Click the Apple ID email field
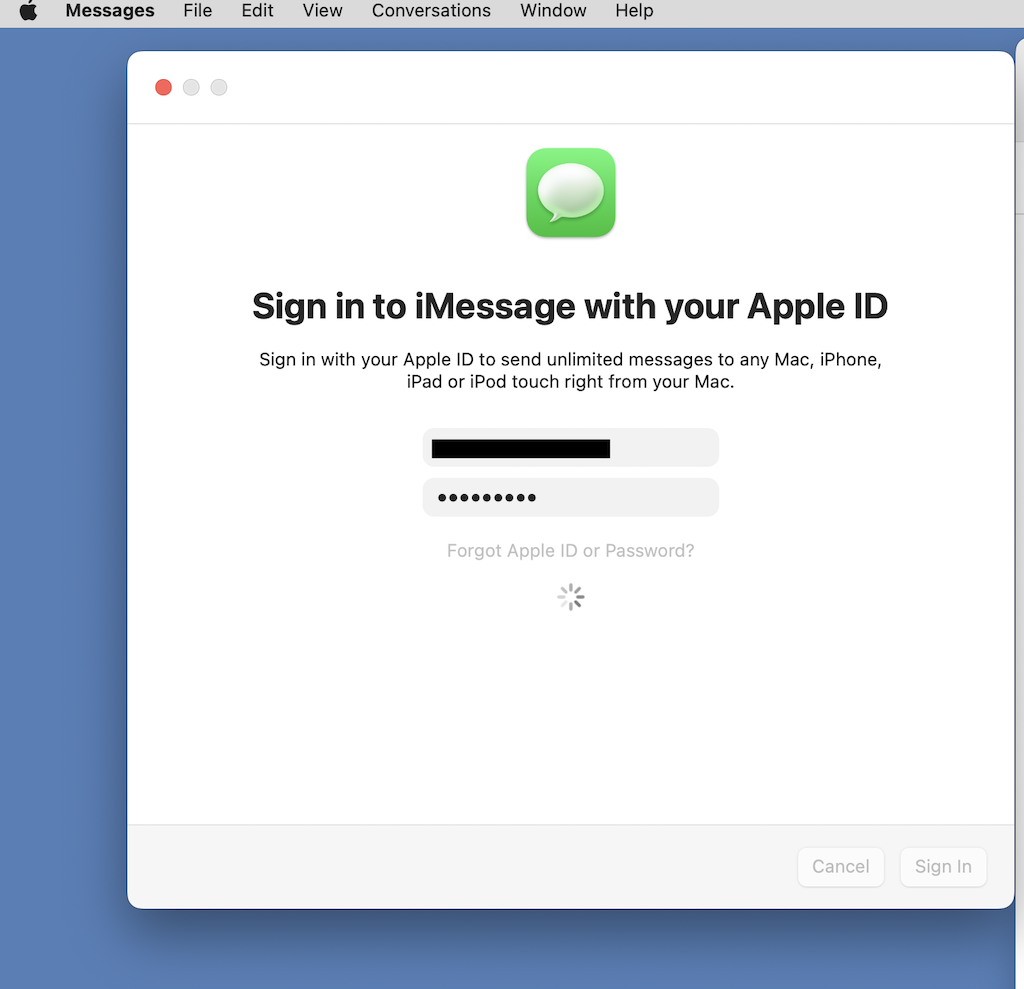Viewport: 1024px width, 989px height. coord(571,447)
